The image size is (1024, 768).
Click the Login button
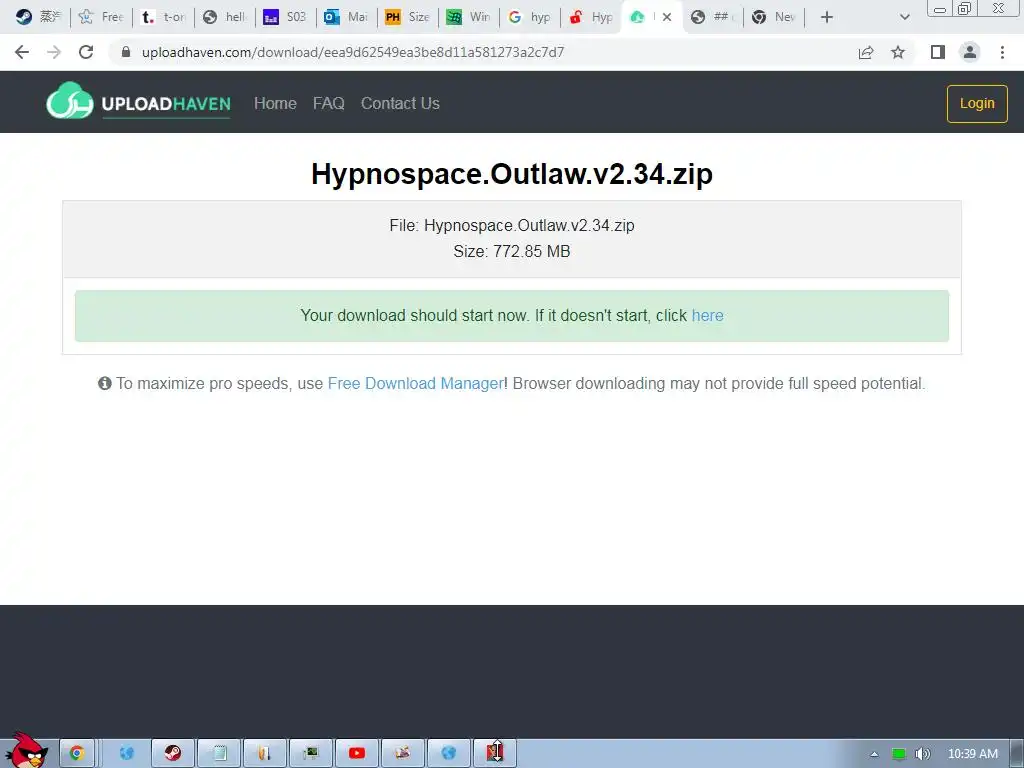[977, 103]
